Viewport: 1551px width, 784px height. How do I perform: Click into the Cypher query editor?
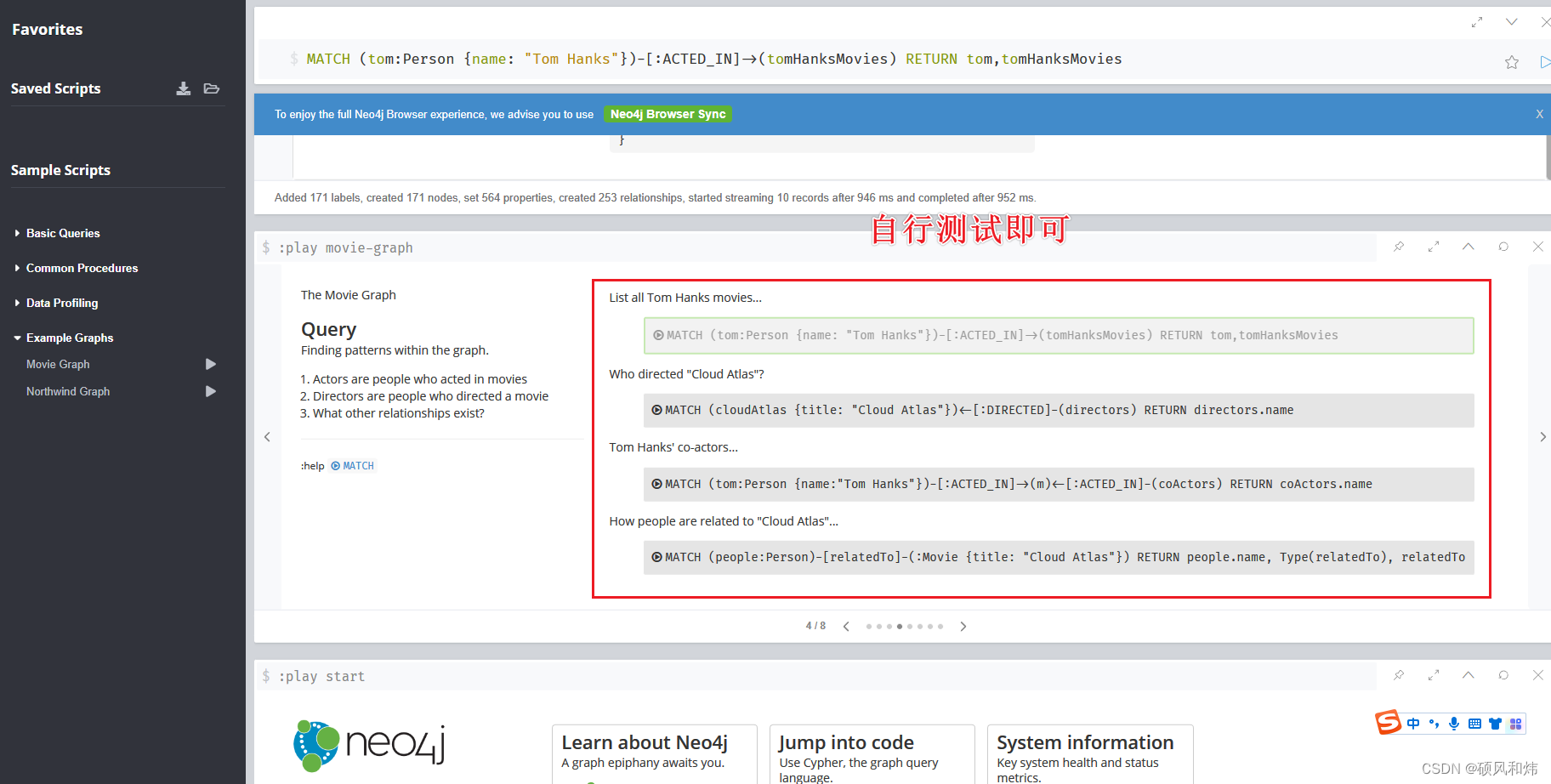(x=876, y=60)
